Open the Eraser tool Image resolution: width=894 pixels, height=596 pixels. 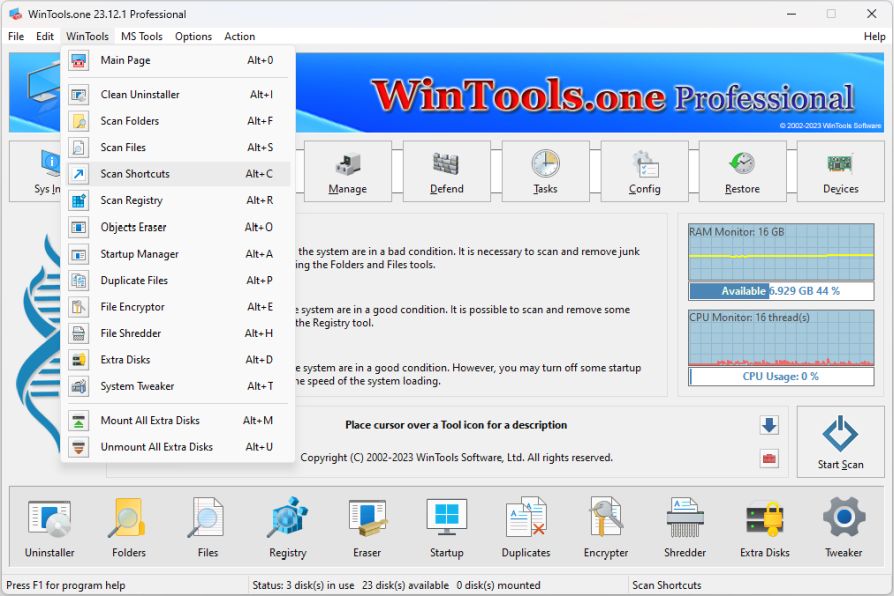(x=367, y=526)
